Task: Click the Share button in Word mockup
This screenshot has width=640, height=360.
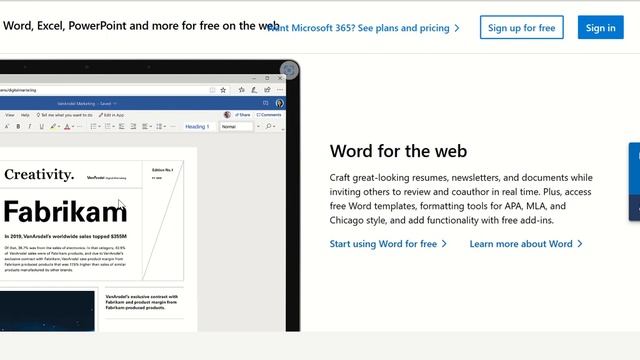Action: (242, 115)
